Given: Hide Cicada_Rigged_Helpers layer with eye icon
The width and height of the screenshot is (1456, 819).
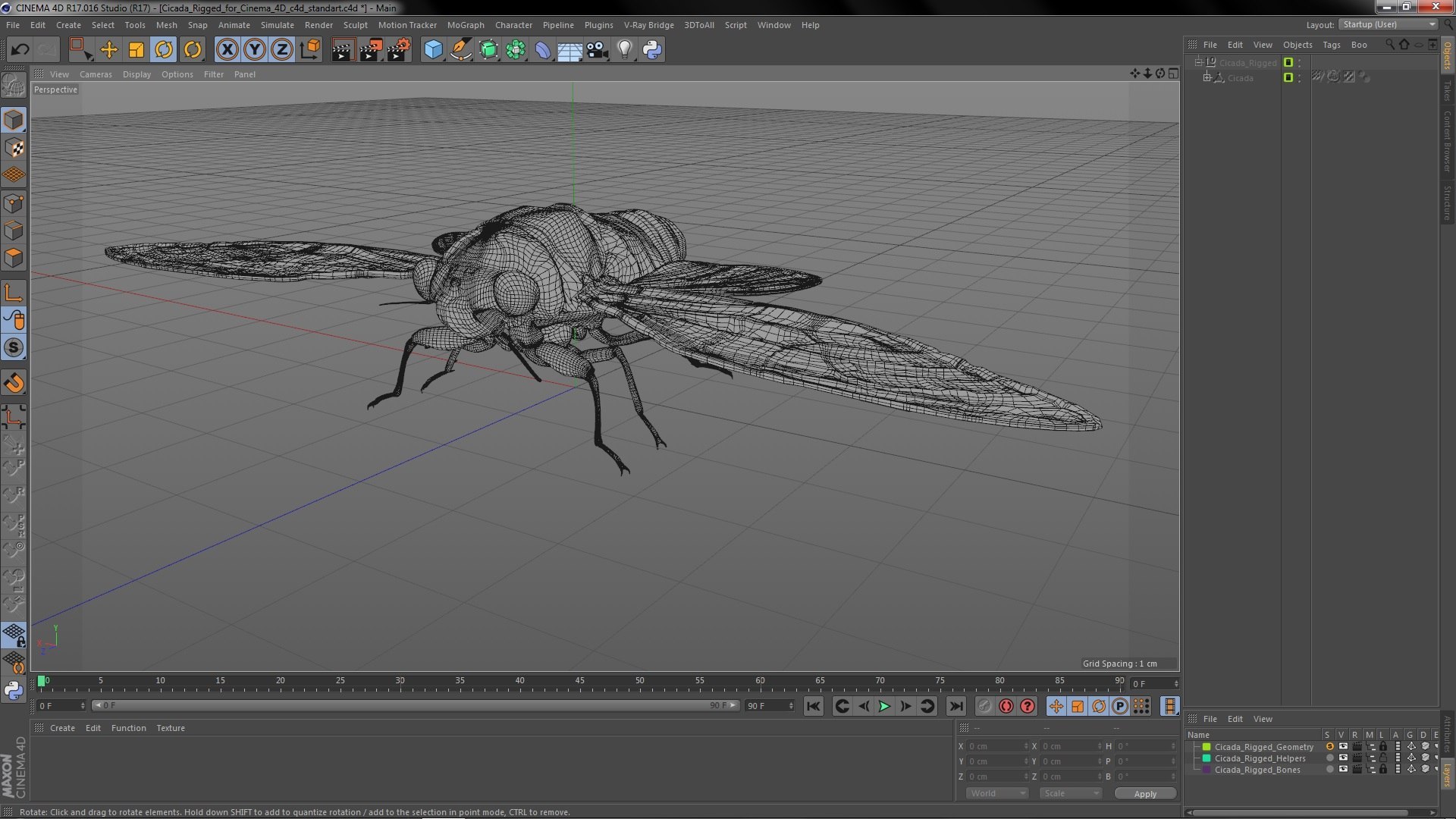Looking at the screenshot, I should [x=1343, y=758].
